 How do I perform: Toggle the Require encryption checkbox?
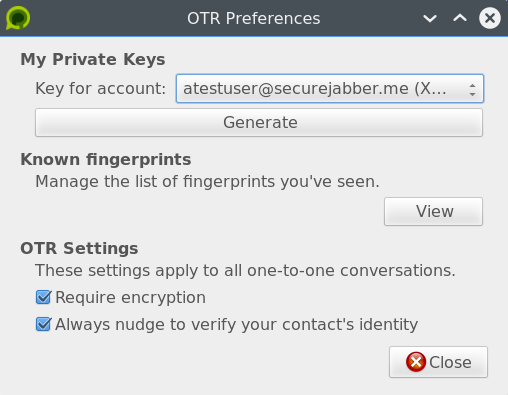point(43,297)
